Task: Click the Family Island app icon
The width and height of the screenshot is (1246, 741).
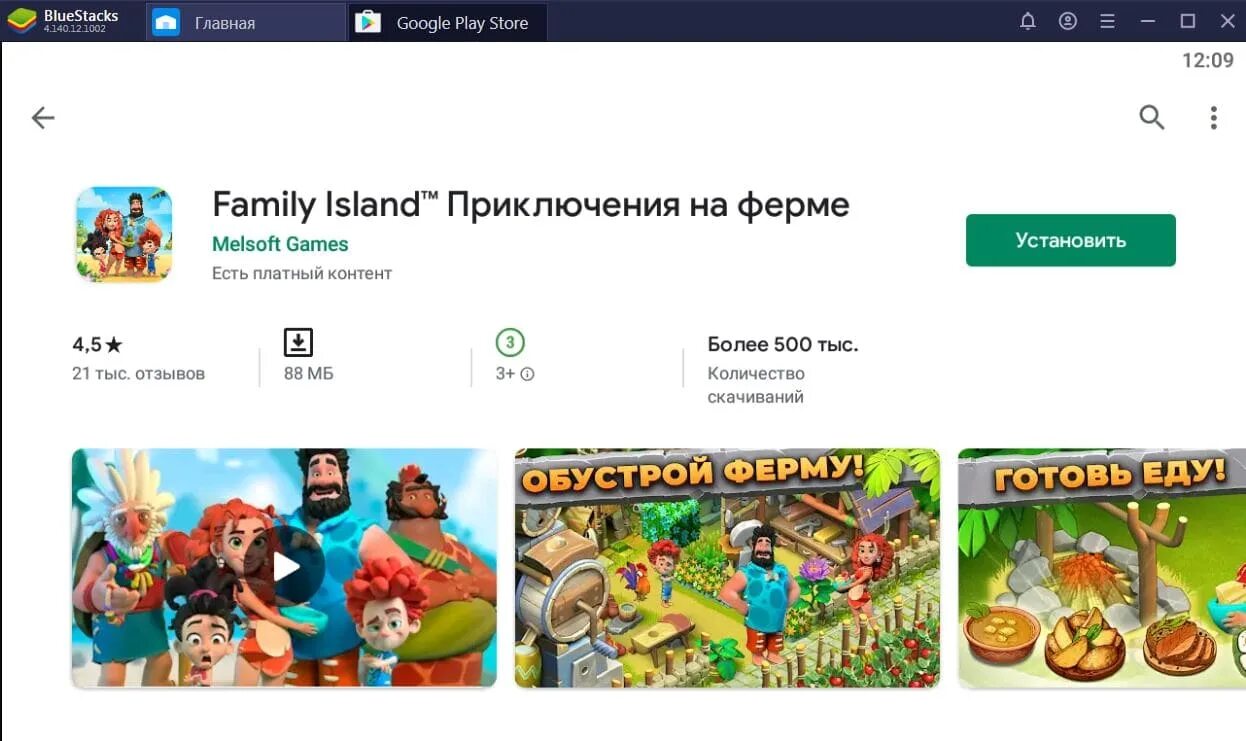Action: 124,234
